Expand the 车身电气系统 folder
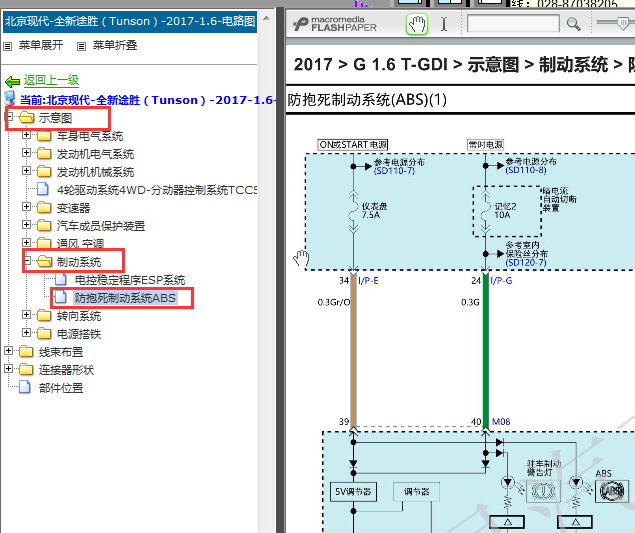 [x=26, y=135]
